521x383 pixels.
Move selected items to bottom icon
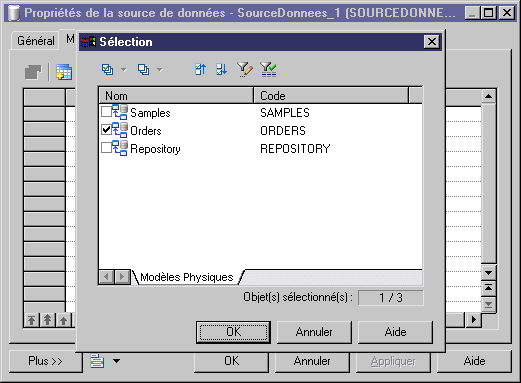coord(222,69)
